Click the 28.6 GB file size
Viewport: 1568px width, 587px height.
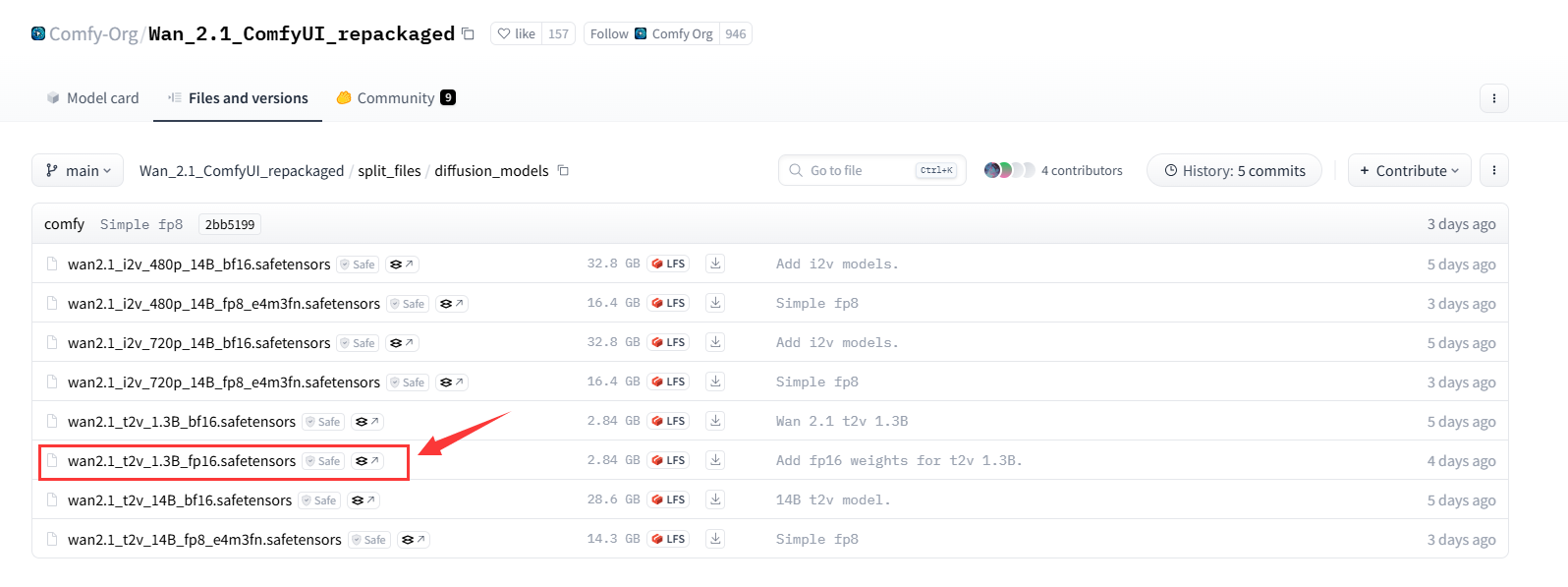click(613, 499)
